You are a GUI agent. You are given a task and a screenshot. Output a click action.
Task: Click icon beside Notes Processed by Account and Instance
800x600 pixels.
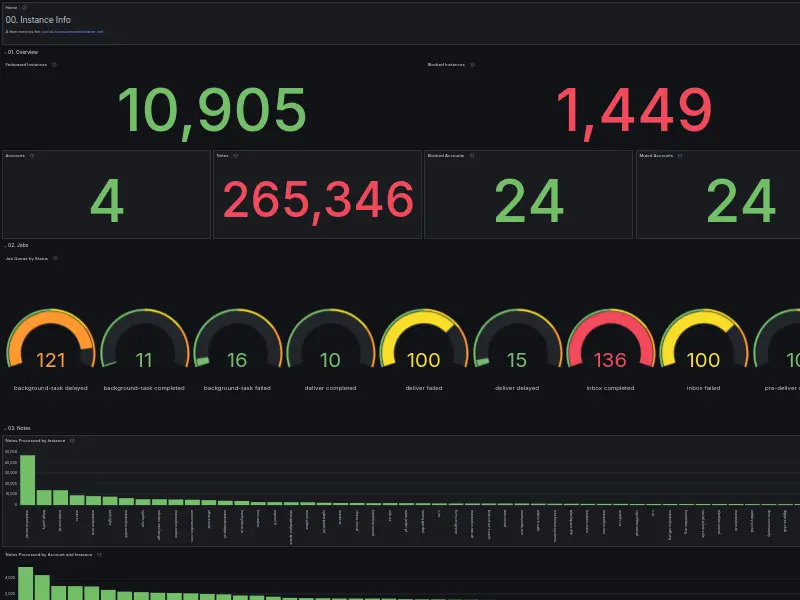click(x=99, y=554)
